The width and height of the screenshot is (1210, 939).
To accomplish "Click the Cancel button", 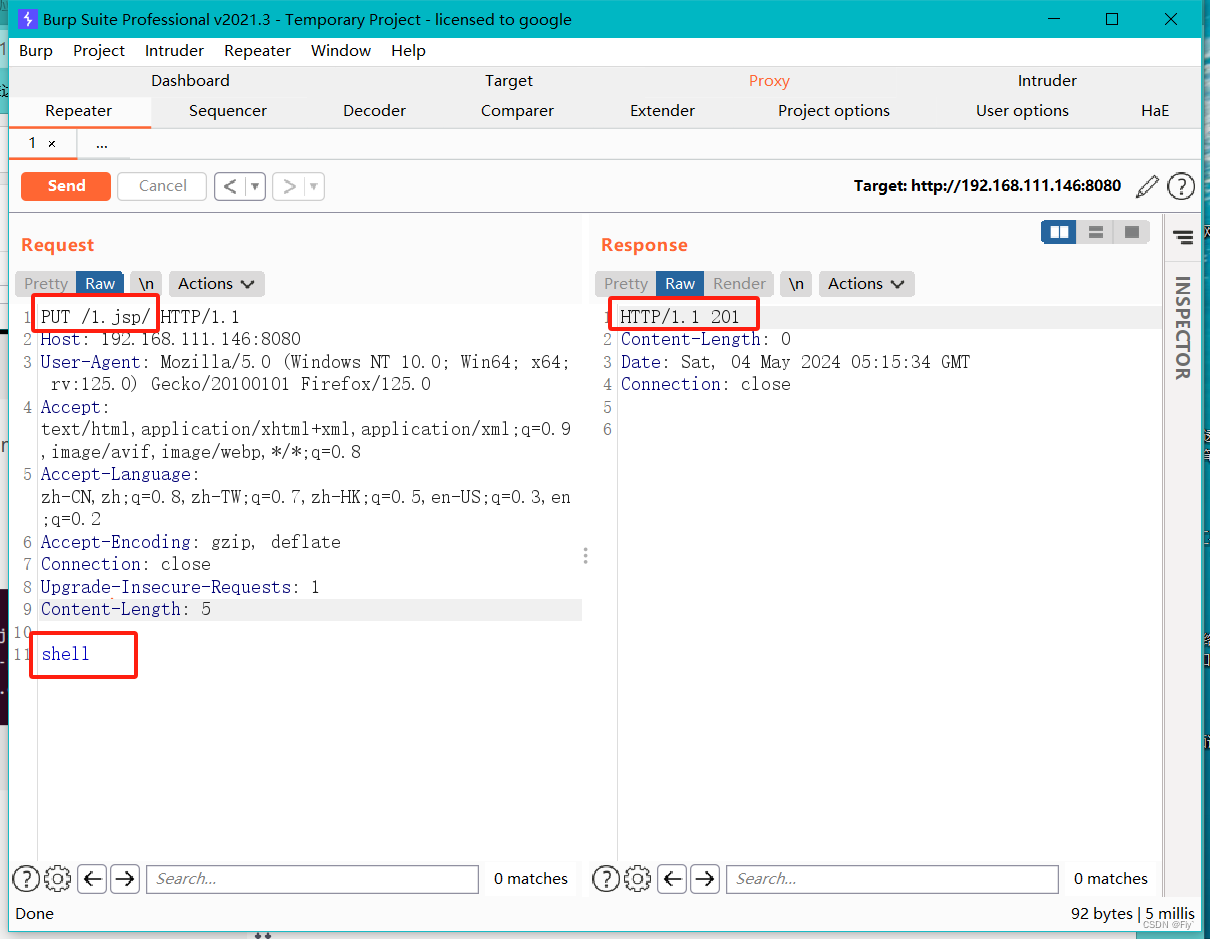I will [162, 186].
